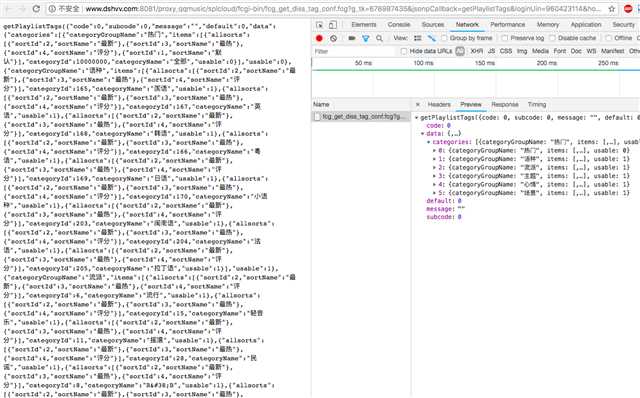The height and width of the screenshot is (398, 640).
Task: Expand category item 4 in preview
Action: 435,185
